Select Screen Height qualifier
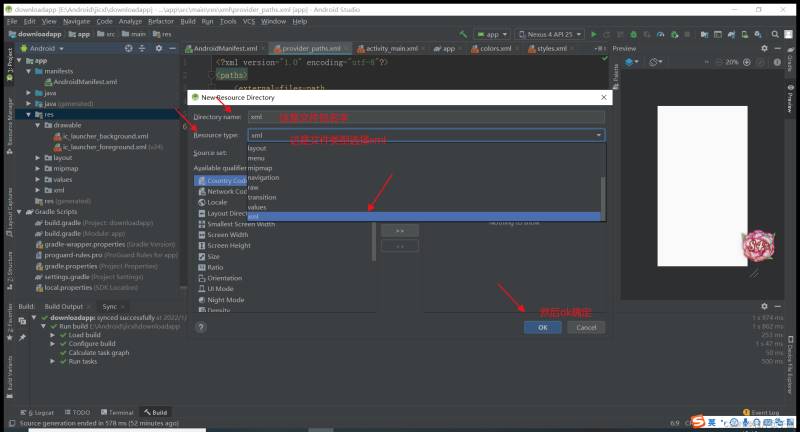800x432 pixels. (224, 245)
